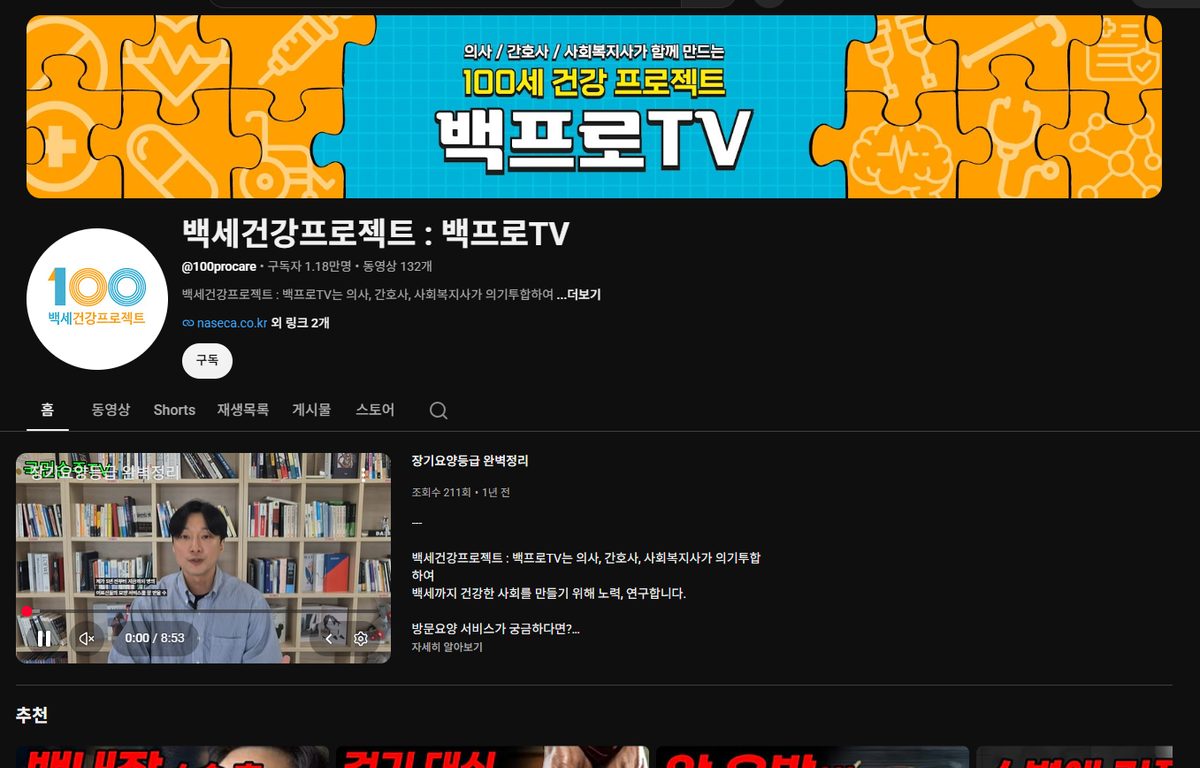Click the 조회수 211회 view count text
This screenshot has width=1200, height=768.
[x=439, y=493]
